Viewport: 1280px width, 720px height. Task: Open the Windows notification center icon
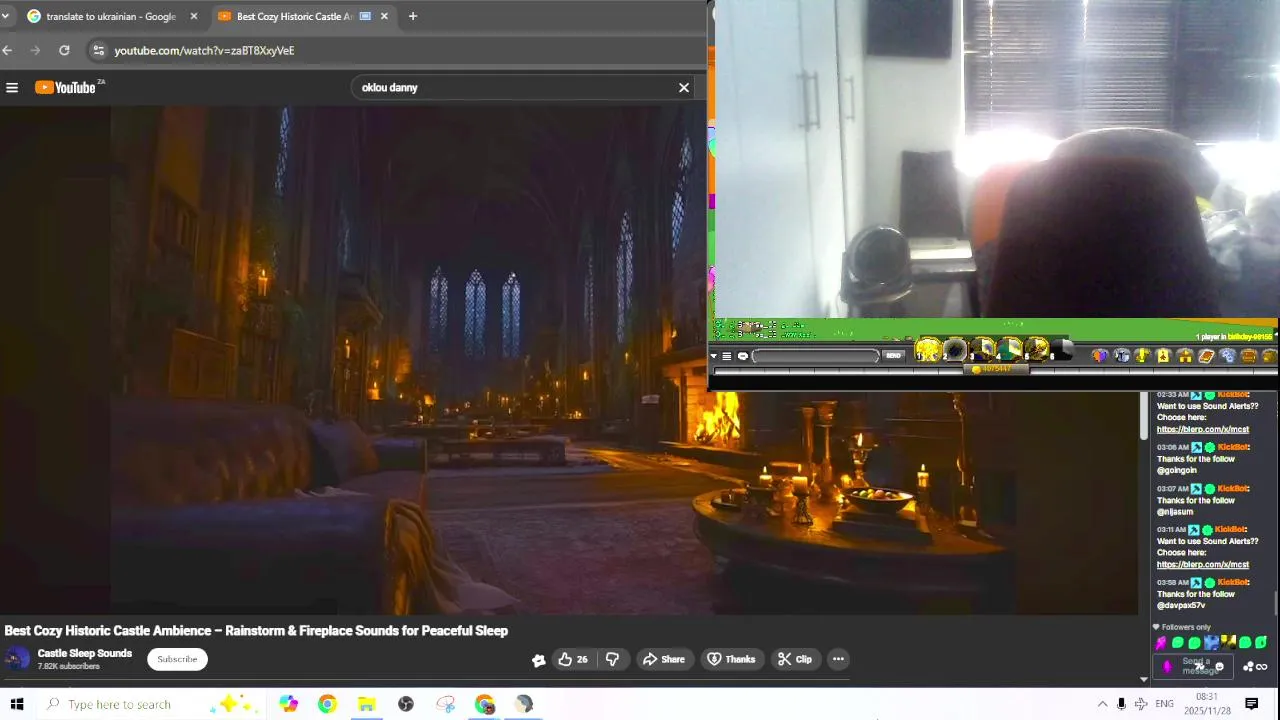point(1251,704)
